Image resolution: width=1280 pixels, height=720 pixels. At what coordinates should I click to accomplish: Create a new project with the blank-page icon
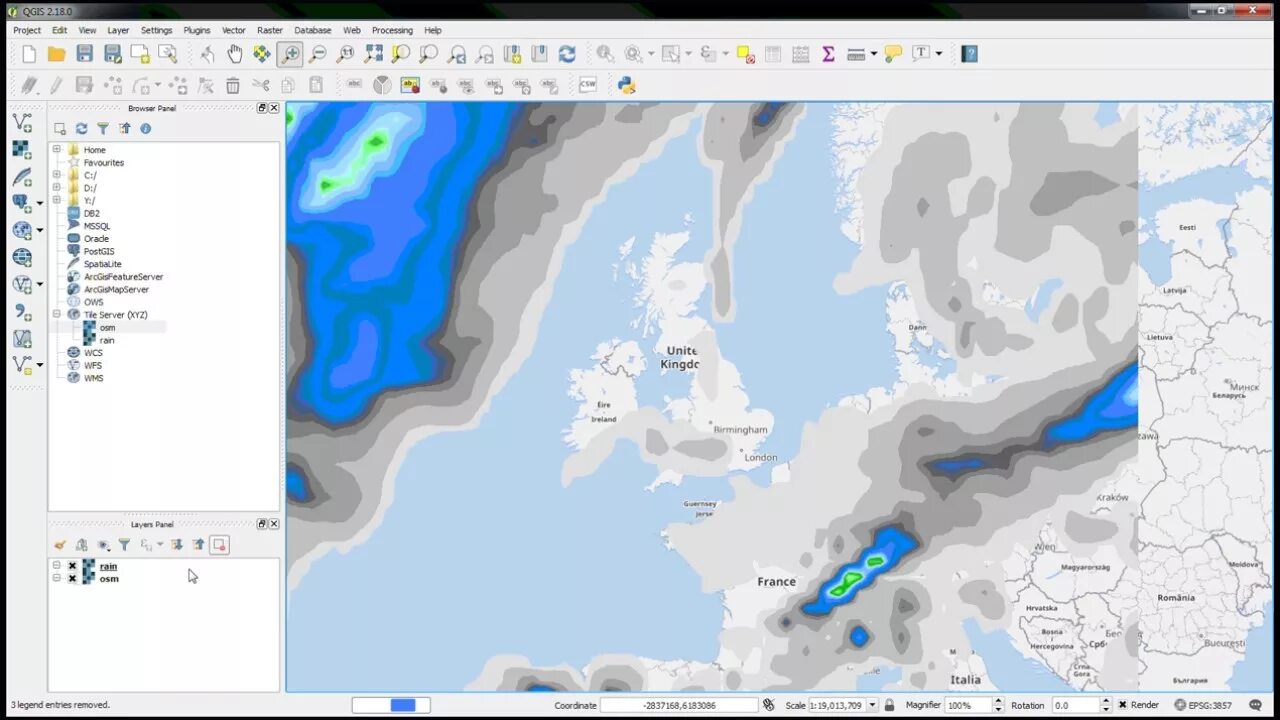click(x=29, y=54)
